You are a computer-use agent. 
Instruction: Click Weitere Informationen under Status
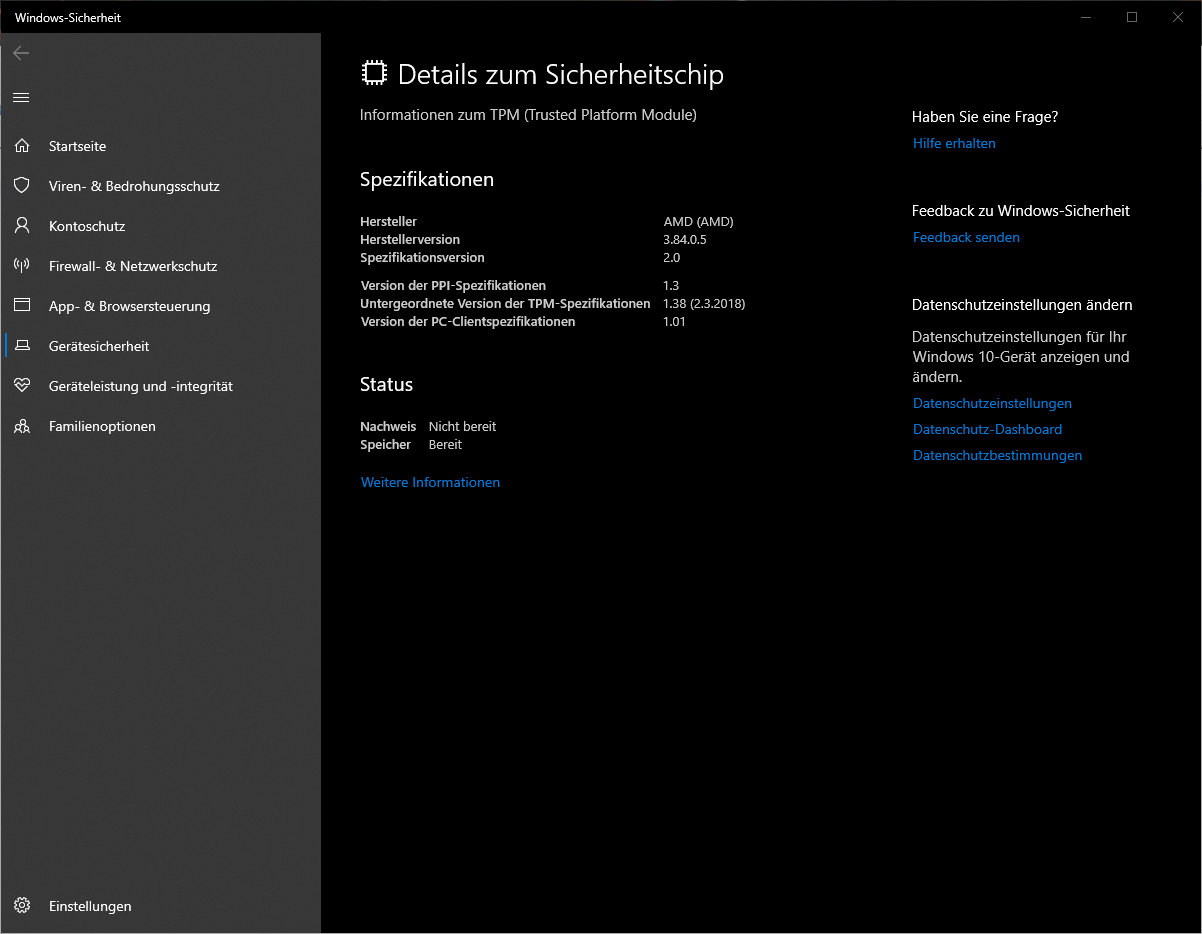pos(430,482)
